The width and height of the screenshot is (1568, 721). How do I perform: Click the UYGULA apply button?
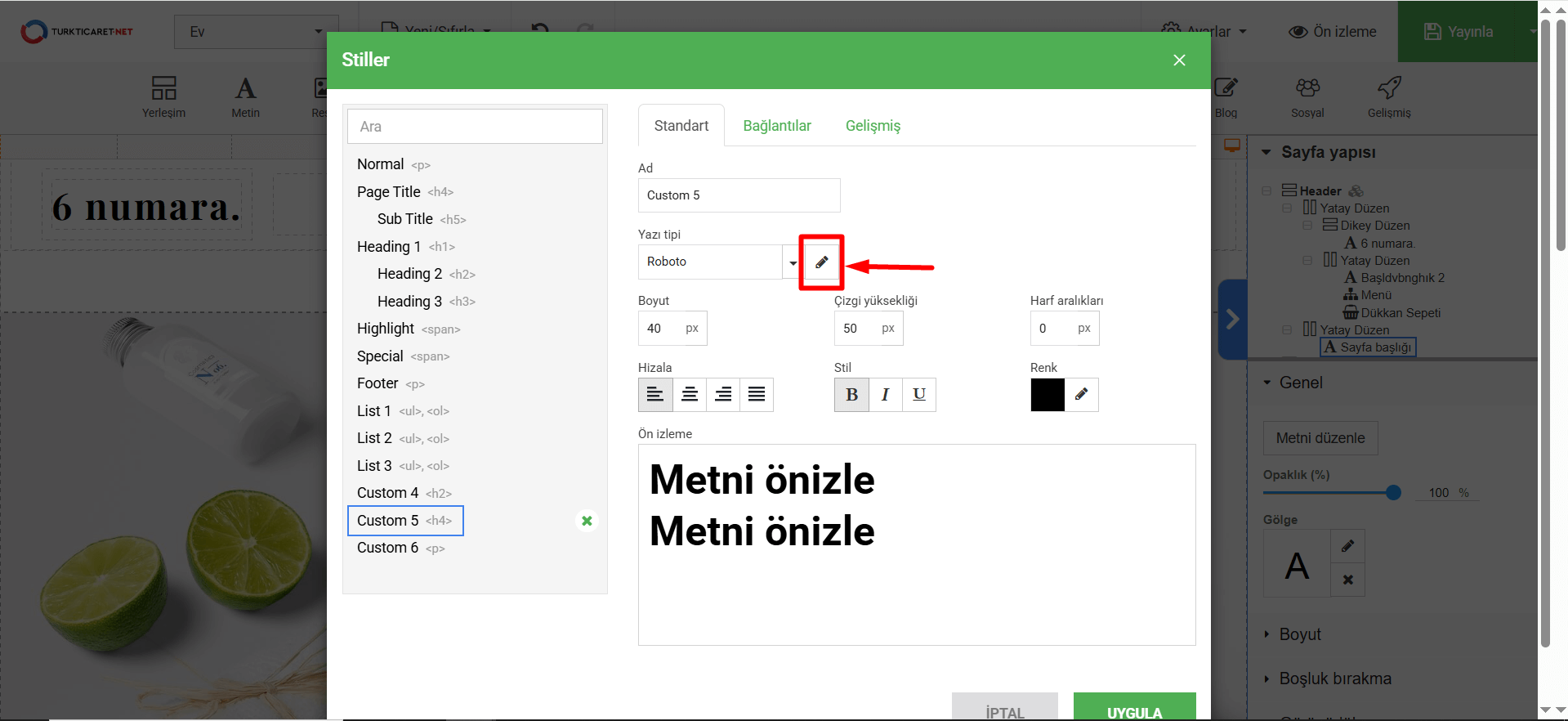[x=1134, y=709]
